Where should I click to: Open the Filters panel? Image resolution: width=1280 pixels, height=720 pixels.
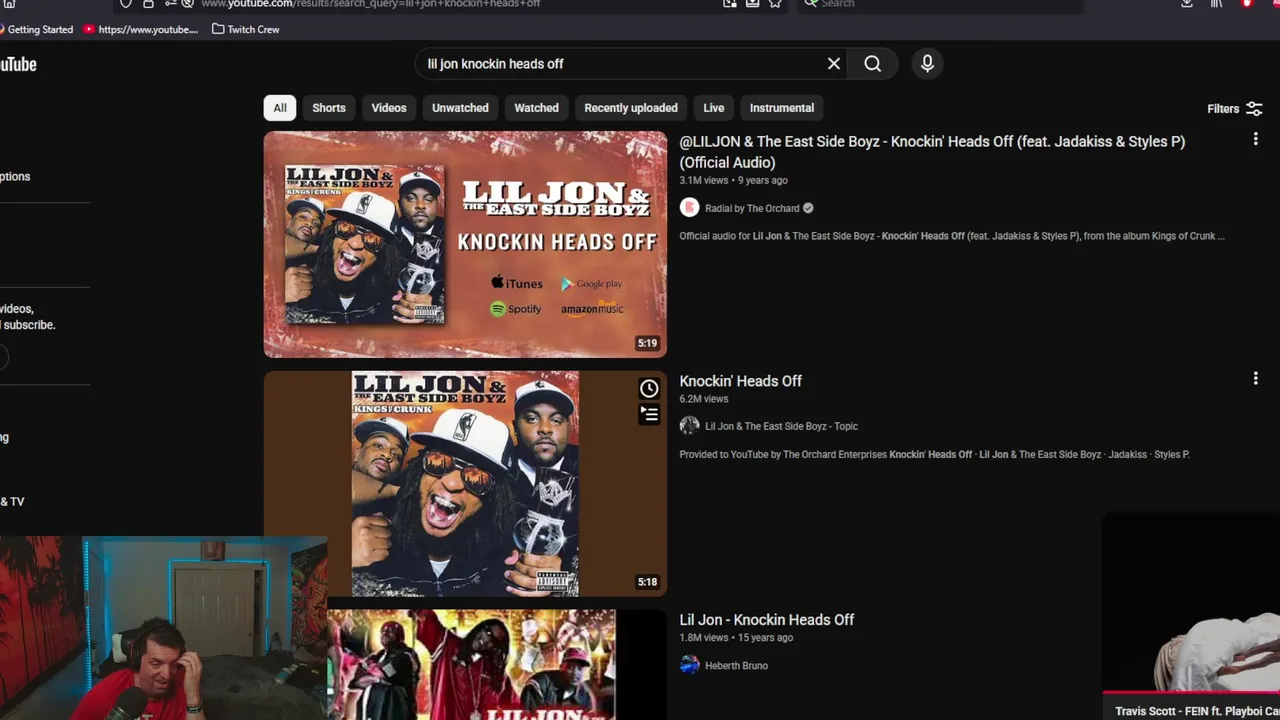pyautogui.click(x=1234, y=109)
